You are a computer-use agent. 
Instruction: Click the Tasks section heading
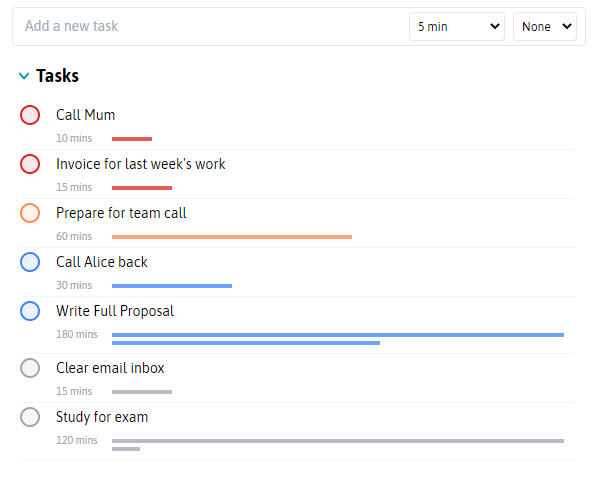(57, 76)
